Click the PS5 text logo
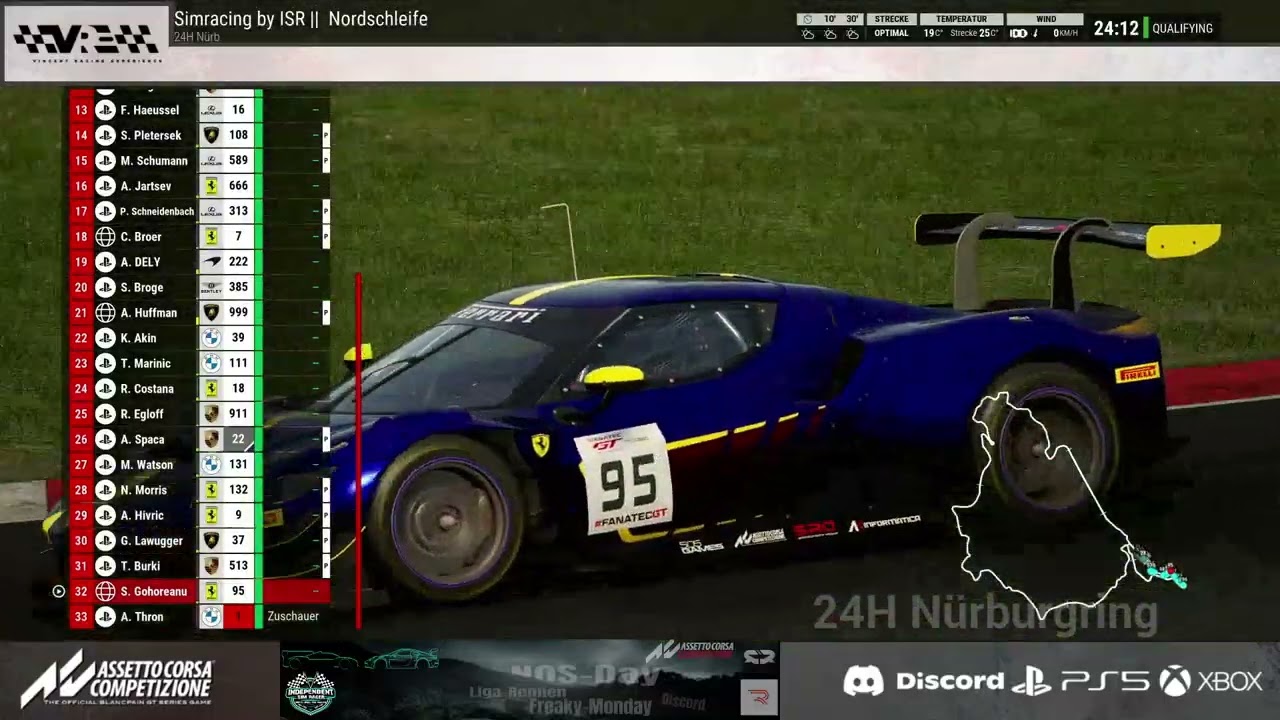 [1105, 682]
